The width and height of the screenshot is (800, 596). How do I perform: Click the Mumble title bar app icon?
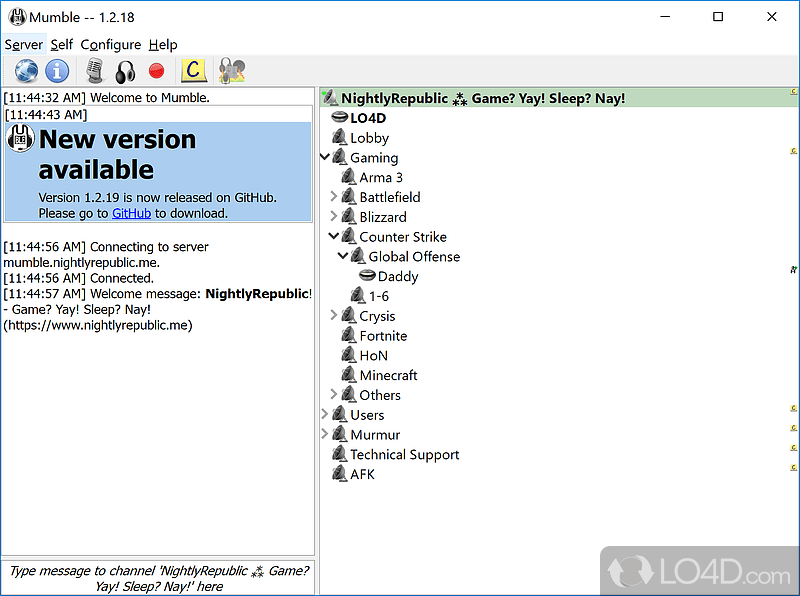coord(17,17)
